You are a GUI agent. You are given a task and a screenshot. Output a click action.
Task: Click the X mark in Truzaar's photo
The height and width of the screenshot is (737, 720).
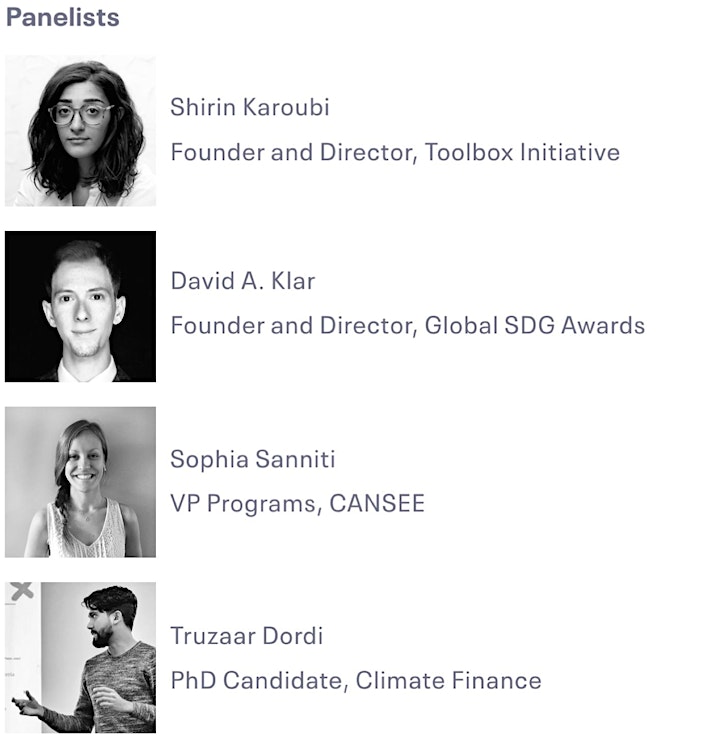(x=22, y=591)
